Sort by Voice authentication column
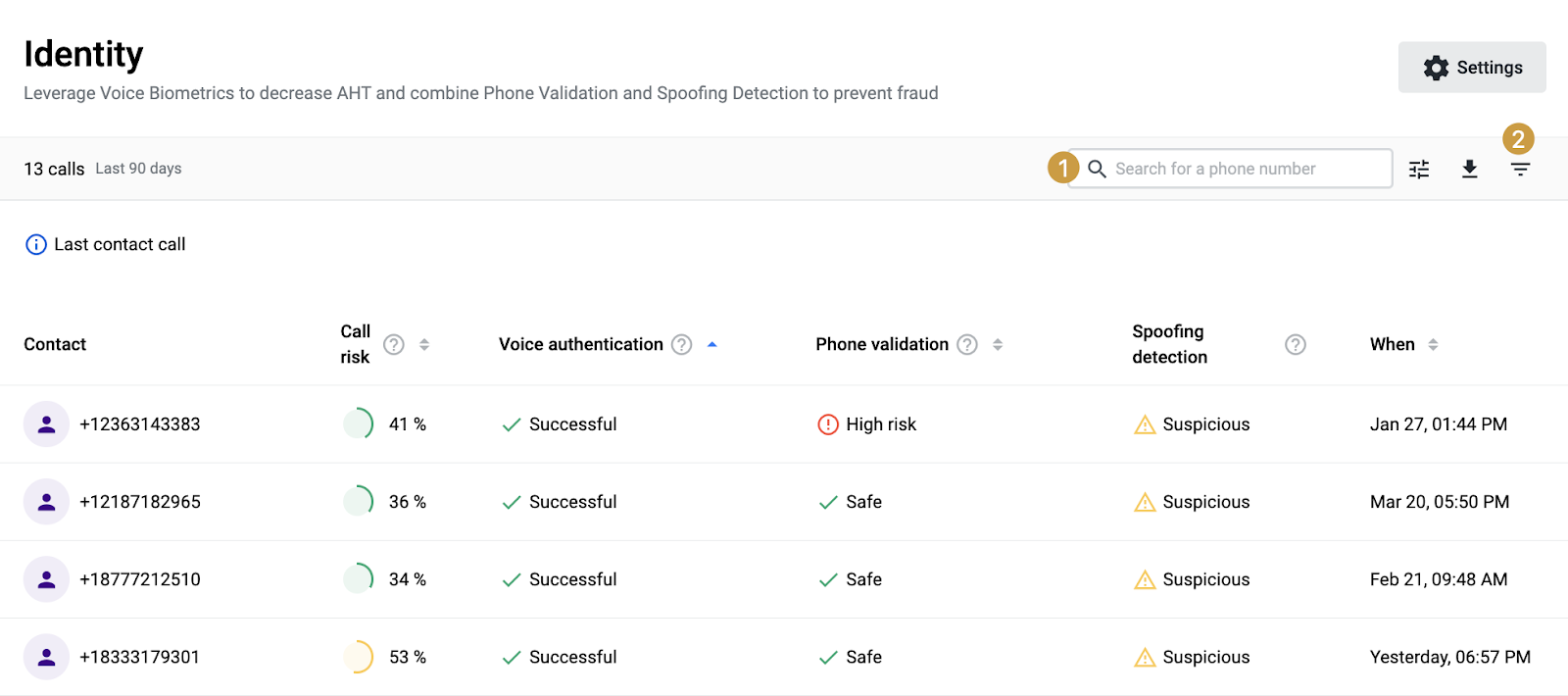The height and width of the screenshot is (696, 1568). click(712, 344)
